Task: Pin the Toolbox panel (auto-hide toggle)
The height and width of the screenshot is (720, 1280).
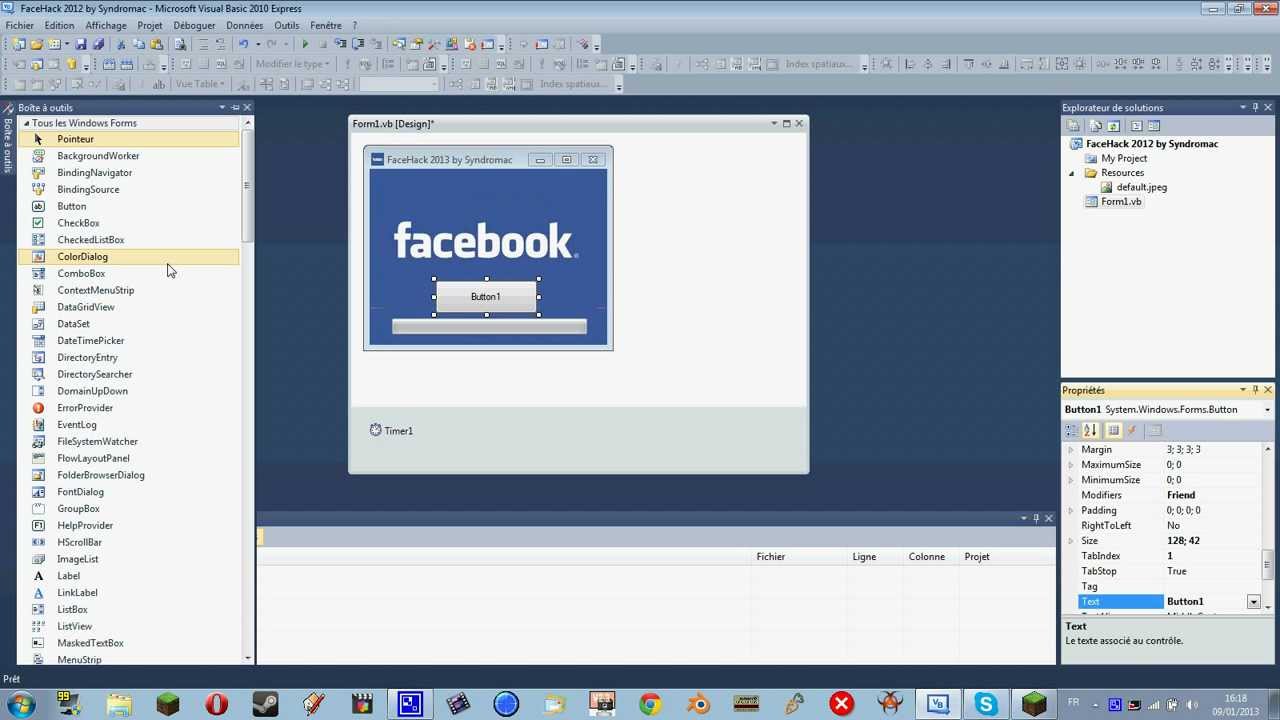Action: click(235, 107)
